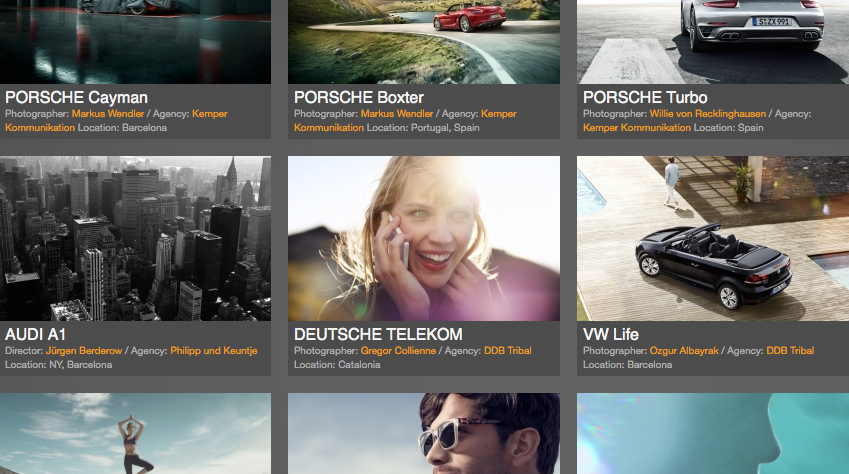849x474 pixels.
Task: Click Markus Wendler link under PORSCHE Boxter
Action: tap(397, 114)
